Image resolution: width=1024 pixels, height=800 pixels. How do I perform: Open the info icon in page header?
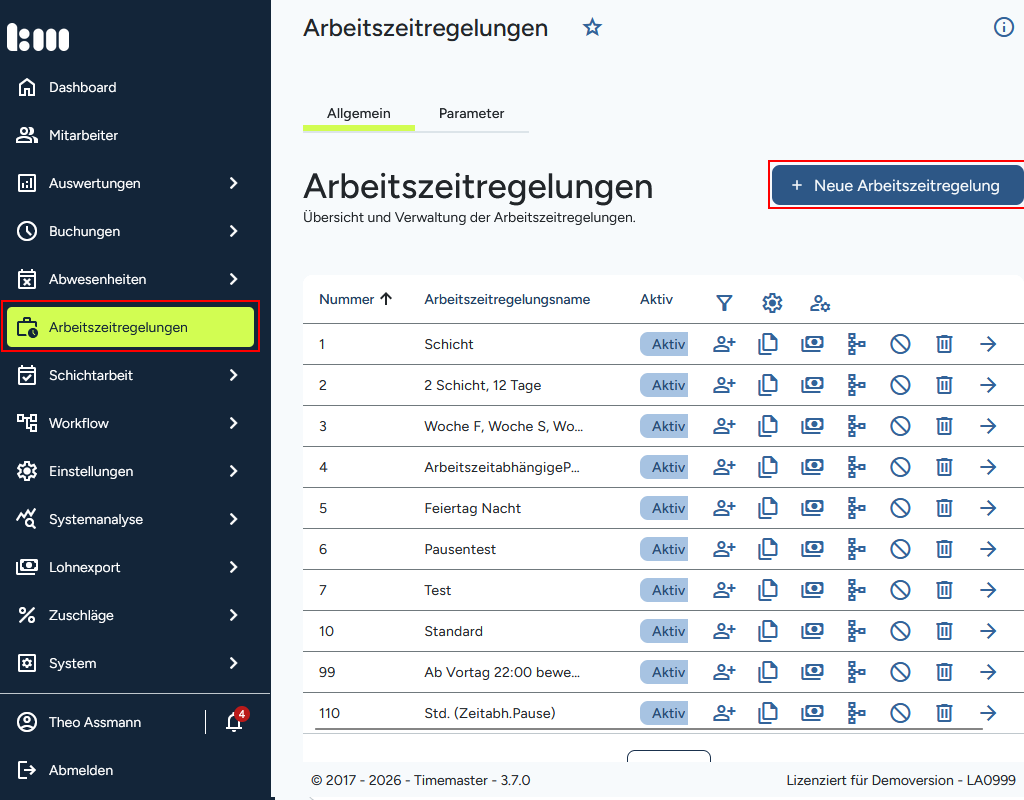tap(1004, 27)
